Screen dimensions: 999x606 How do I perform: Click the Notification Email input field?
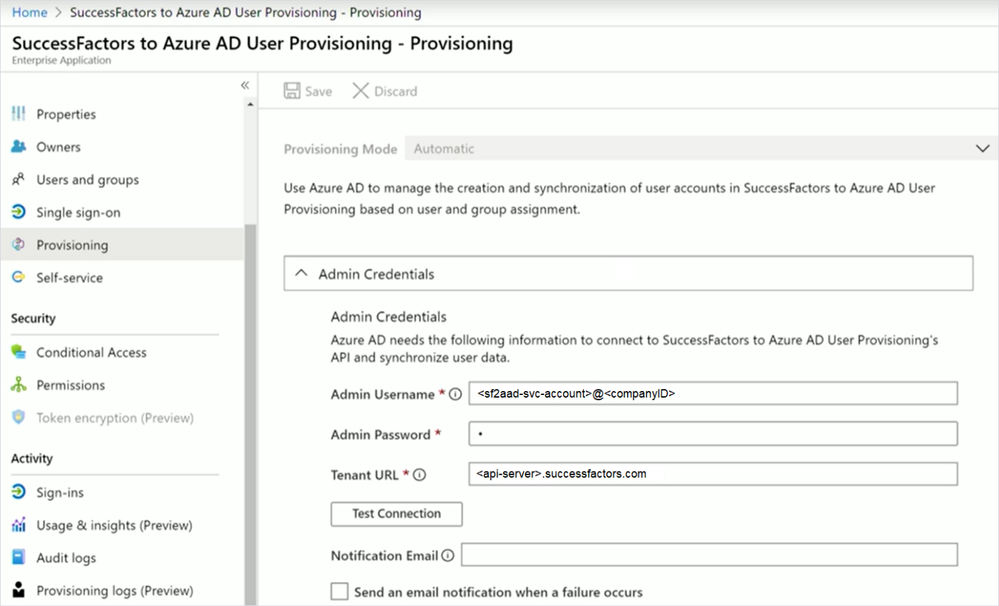pyautogui.click(x=709, y=554)
